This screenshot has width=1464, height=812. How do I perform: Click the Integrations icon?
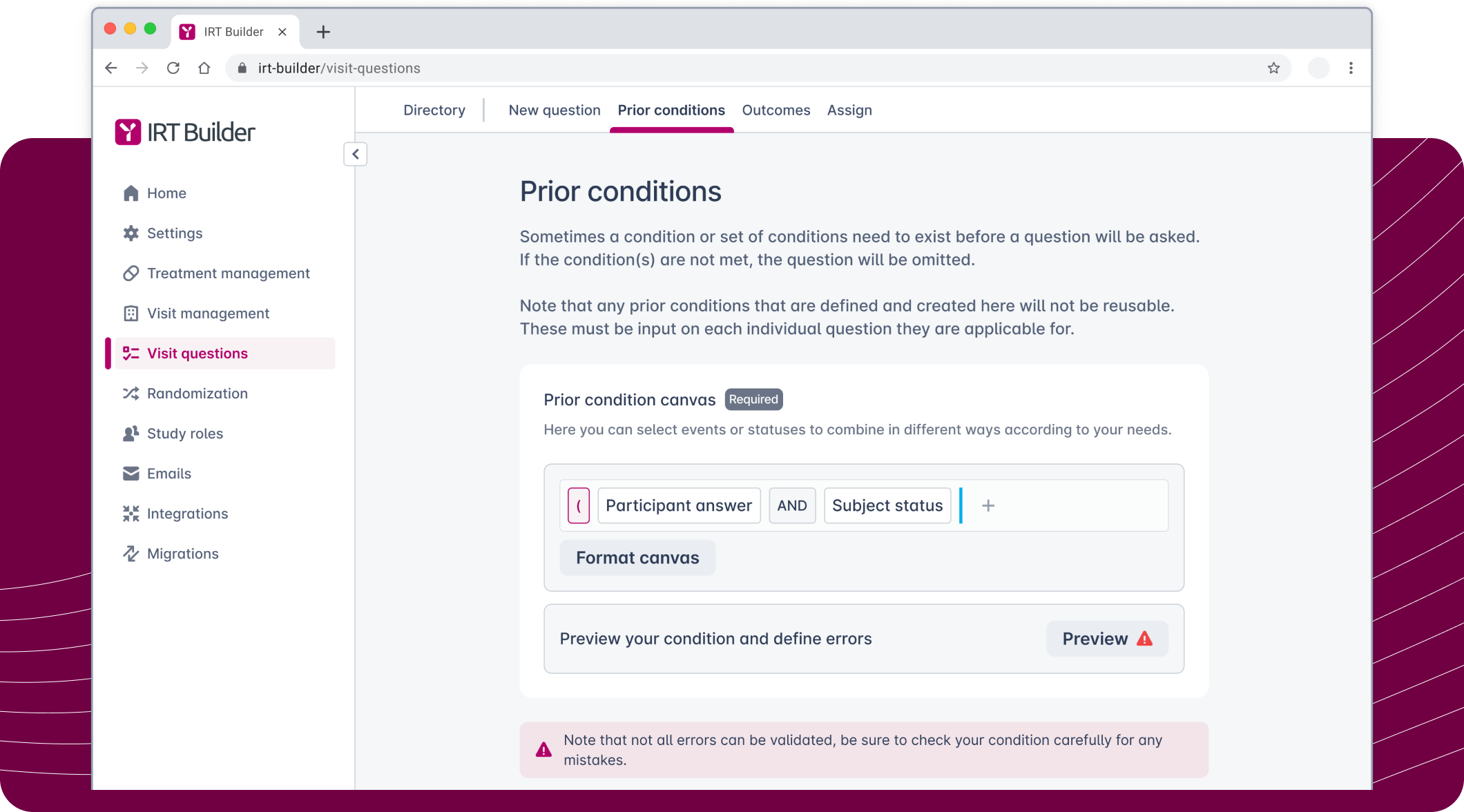coord(131,514)
